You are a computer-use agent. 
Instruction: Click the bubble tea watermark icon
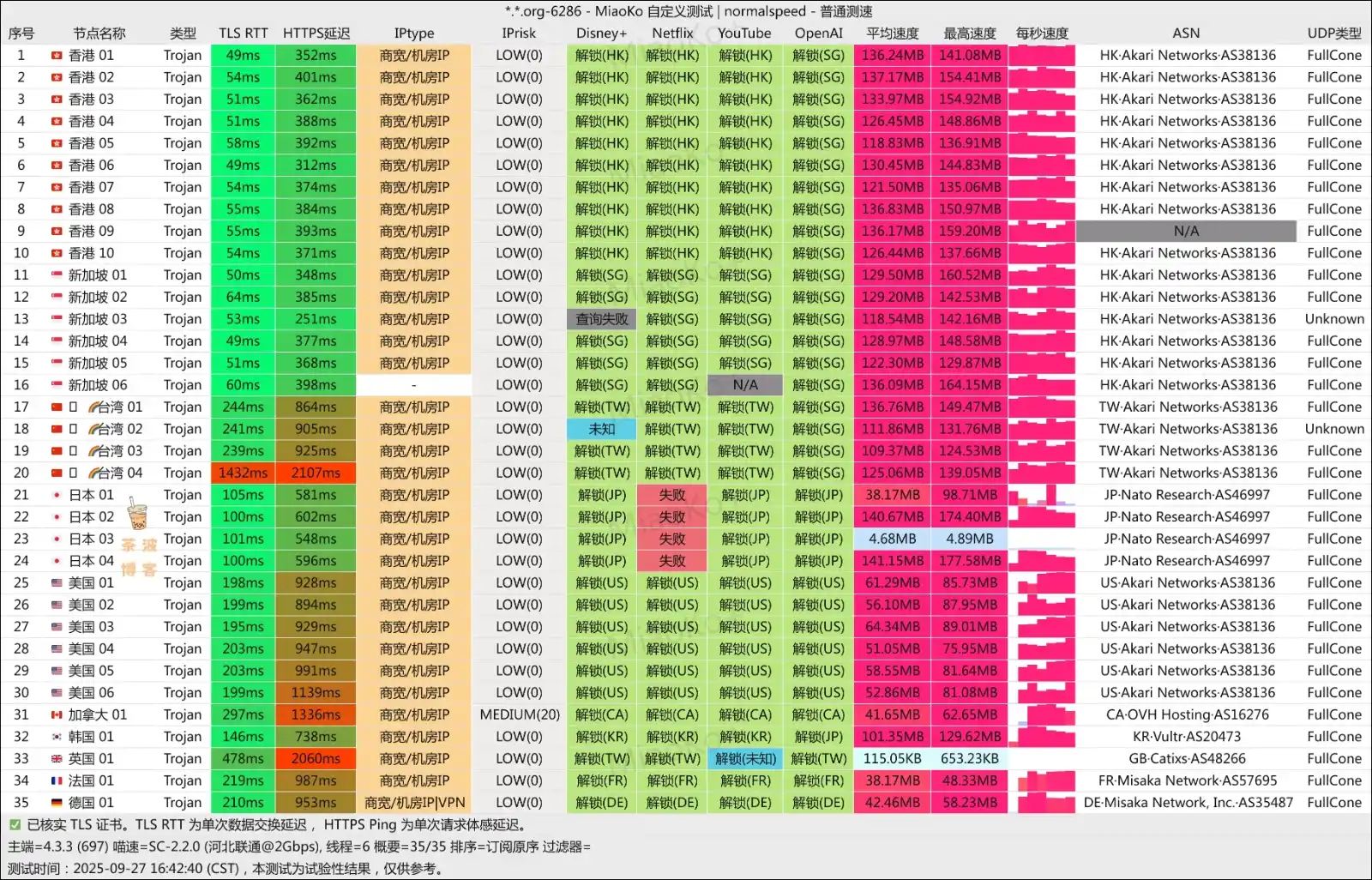coord(136,515)
